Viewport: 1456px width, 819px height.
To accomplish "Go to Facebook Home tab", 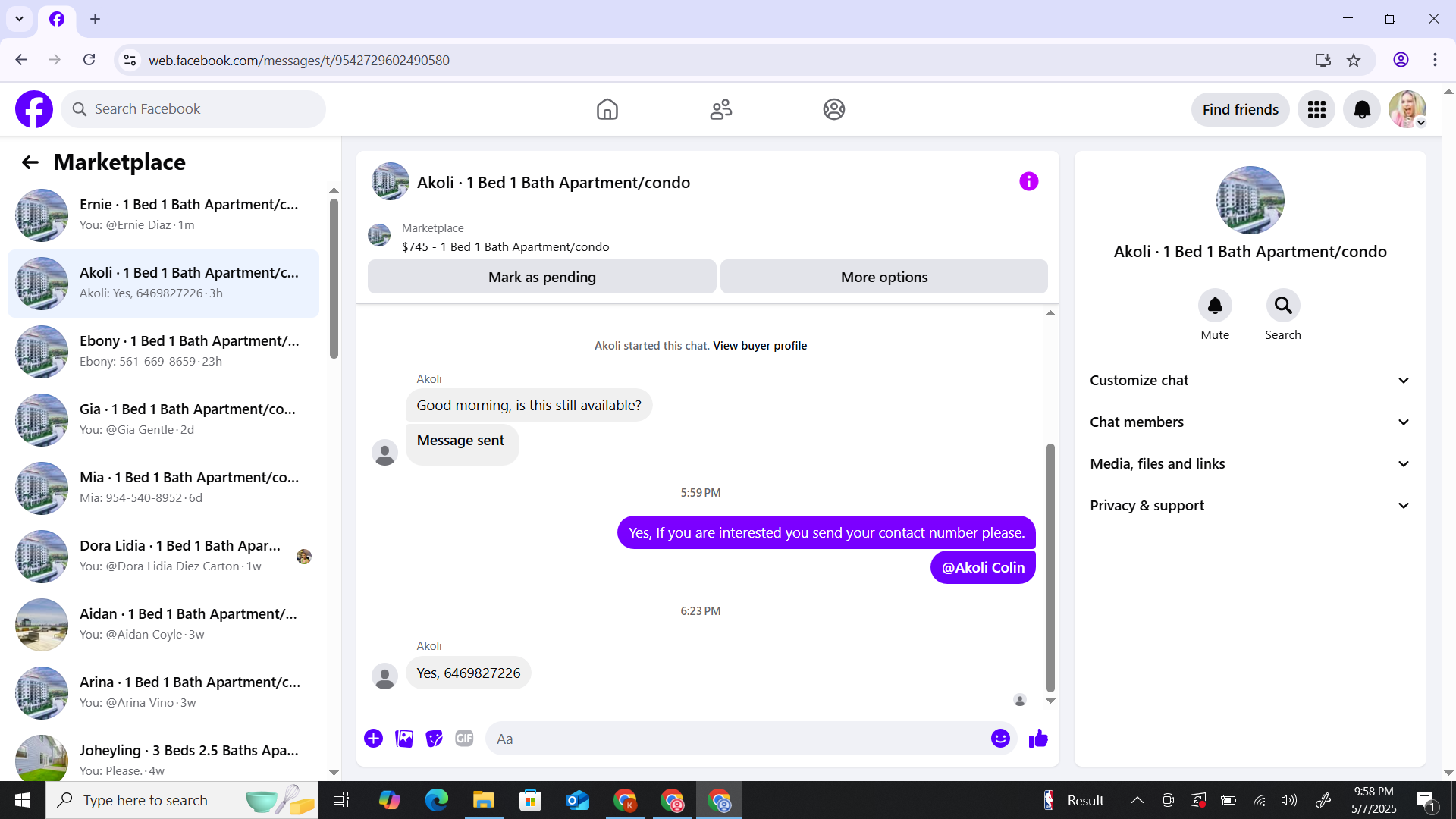I will [x=607, y=110].
